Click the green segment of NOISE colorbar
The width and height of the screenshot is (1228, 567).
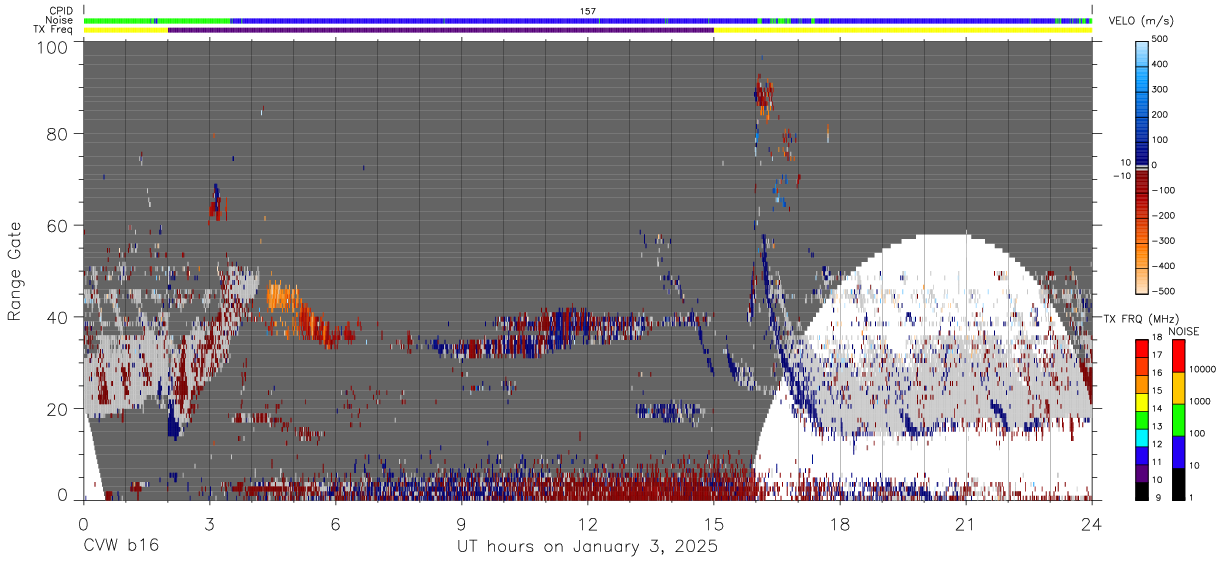point(1179,420)
